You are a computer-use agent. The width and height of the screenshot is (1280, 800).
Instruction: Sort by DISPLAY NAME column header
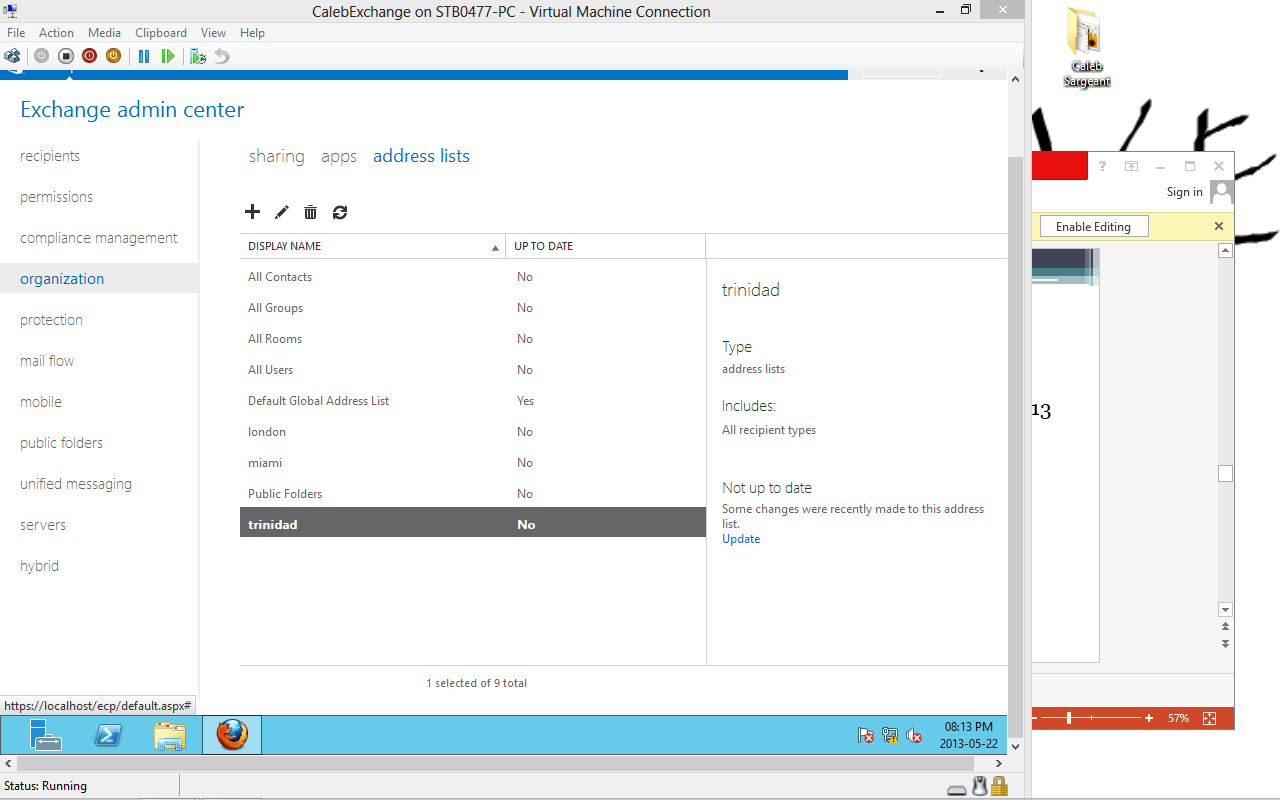click(372, 246)
